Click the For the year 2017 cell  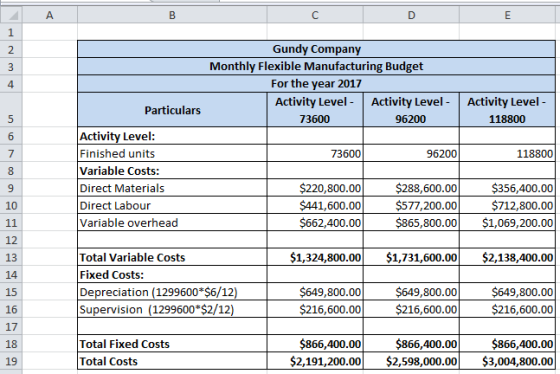click(316, 84)
